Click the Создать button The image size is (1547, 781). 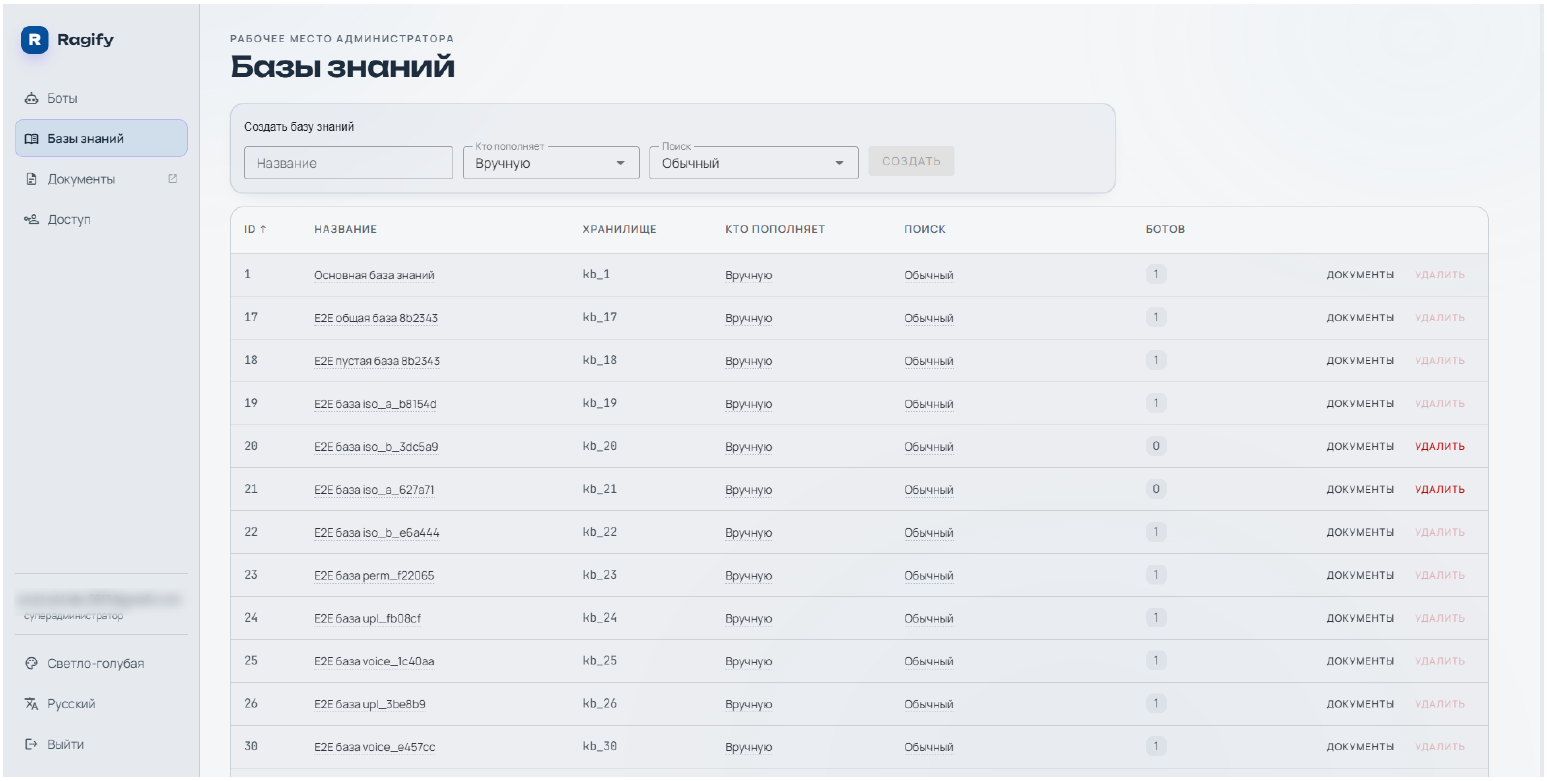point(911,161)
